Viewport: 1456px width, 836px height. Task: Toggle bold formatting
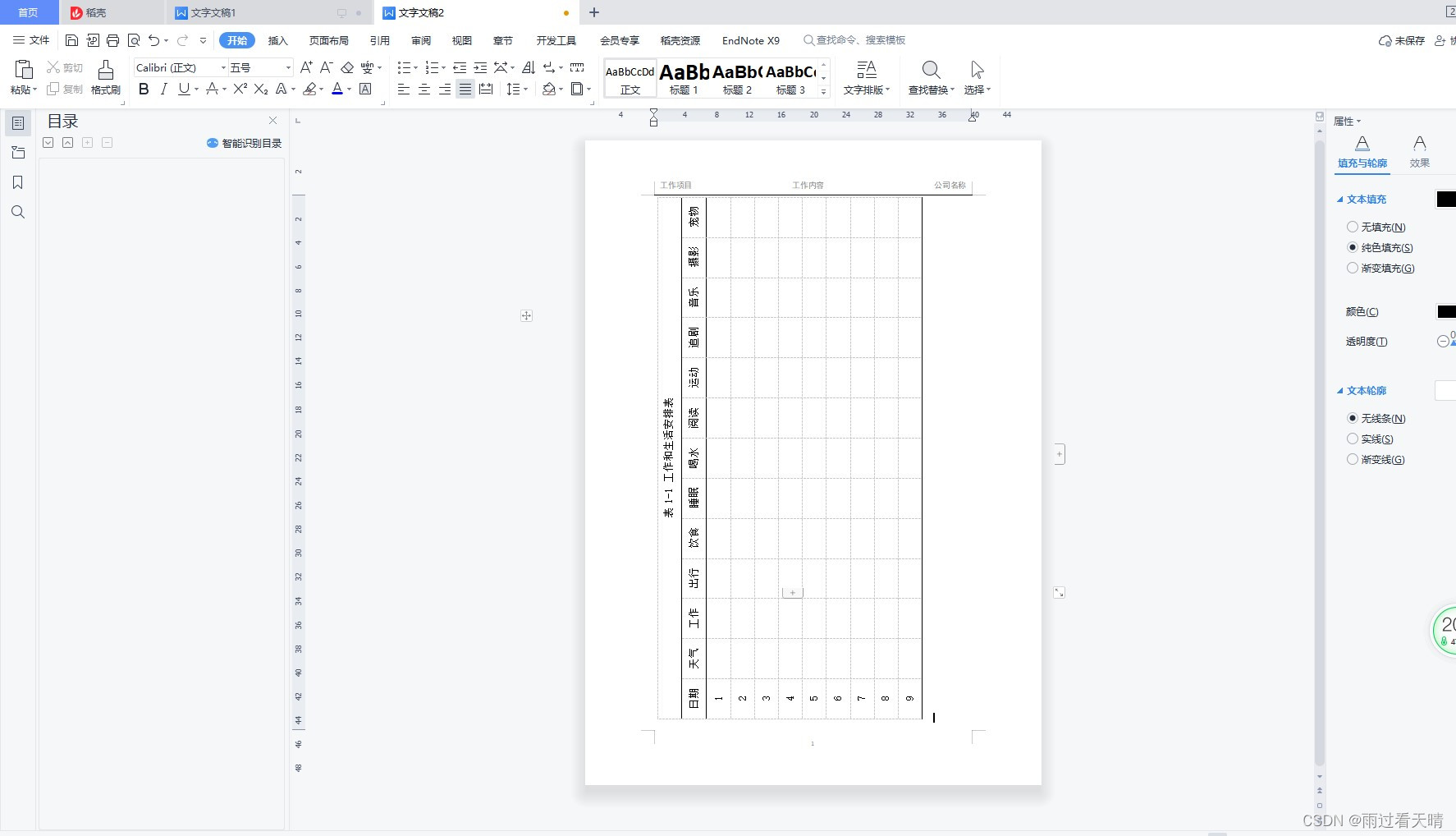click(x=144, y=90)
